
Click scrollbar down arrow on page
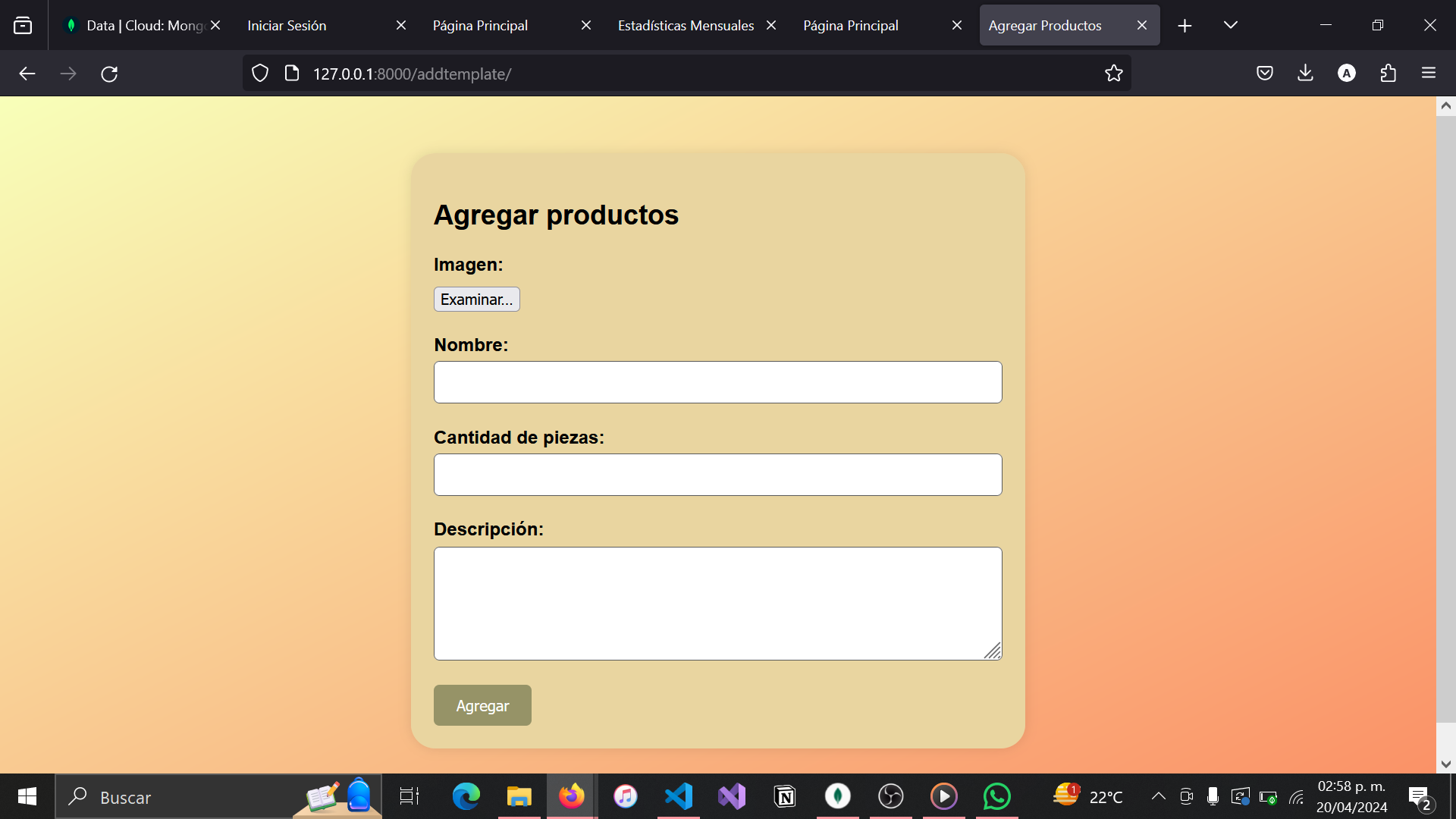[x=1445, y=764]
